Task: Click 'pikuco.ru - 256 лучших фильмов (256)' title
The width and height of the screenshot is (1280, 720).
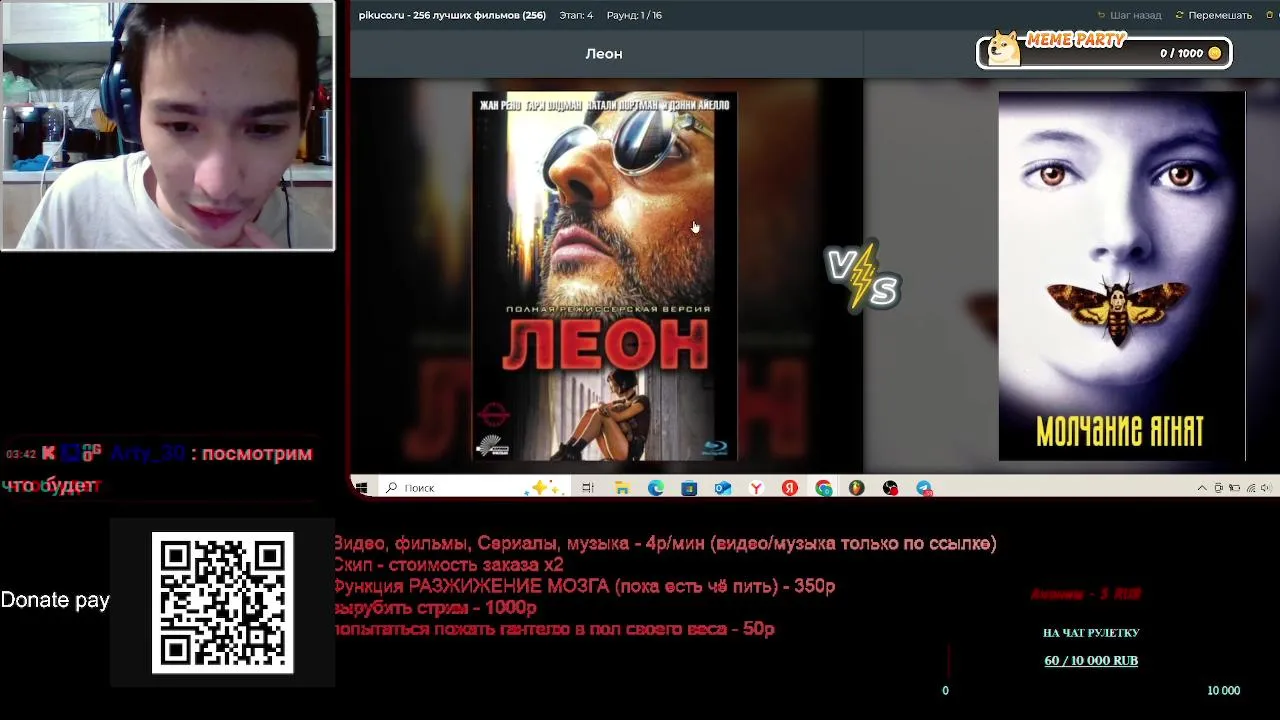Action: tap(452, 15)
